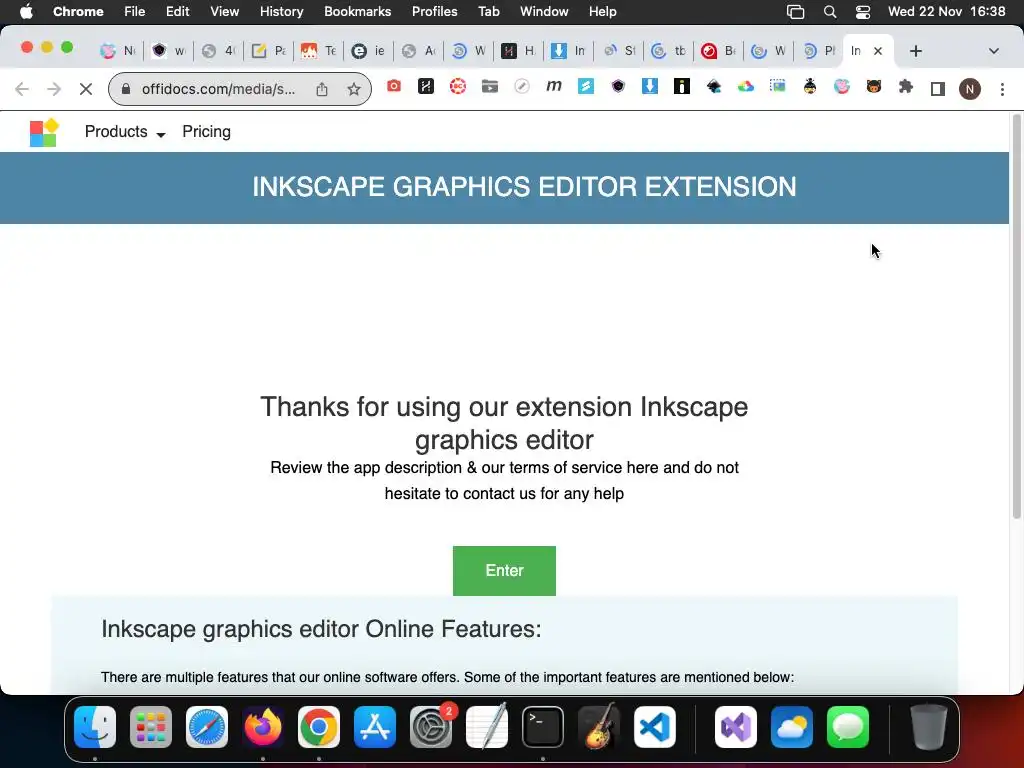Click the offidocs.com address bar

pos(218,89)
